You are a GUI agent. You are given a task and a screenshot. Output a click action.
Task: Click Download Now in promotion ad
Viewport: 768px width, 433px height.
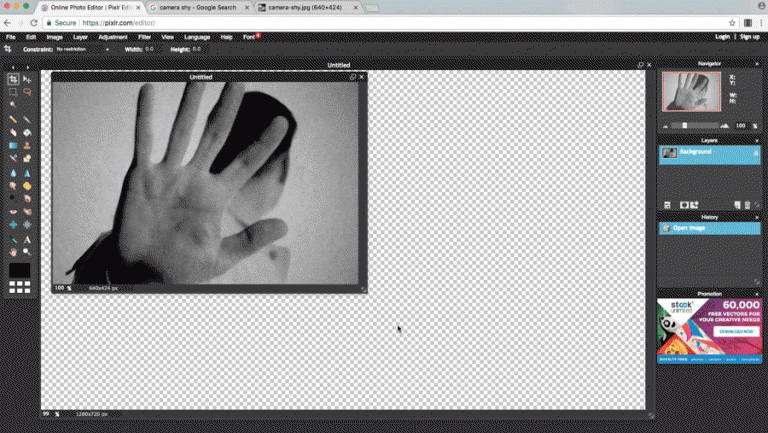coord(736,332)
